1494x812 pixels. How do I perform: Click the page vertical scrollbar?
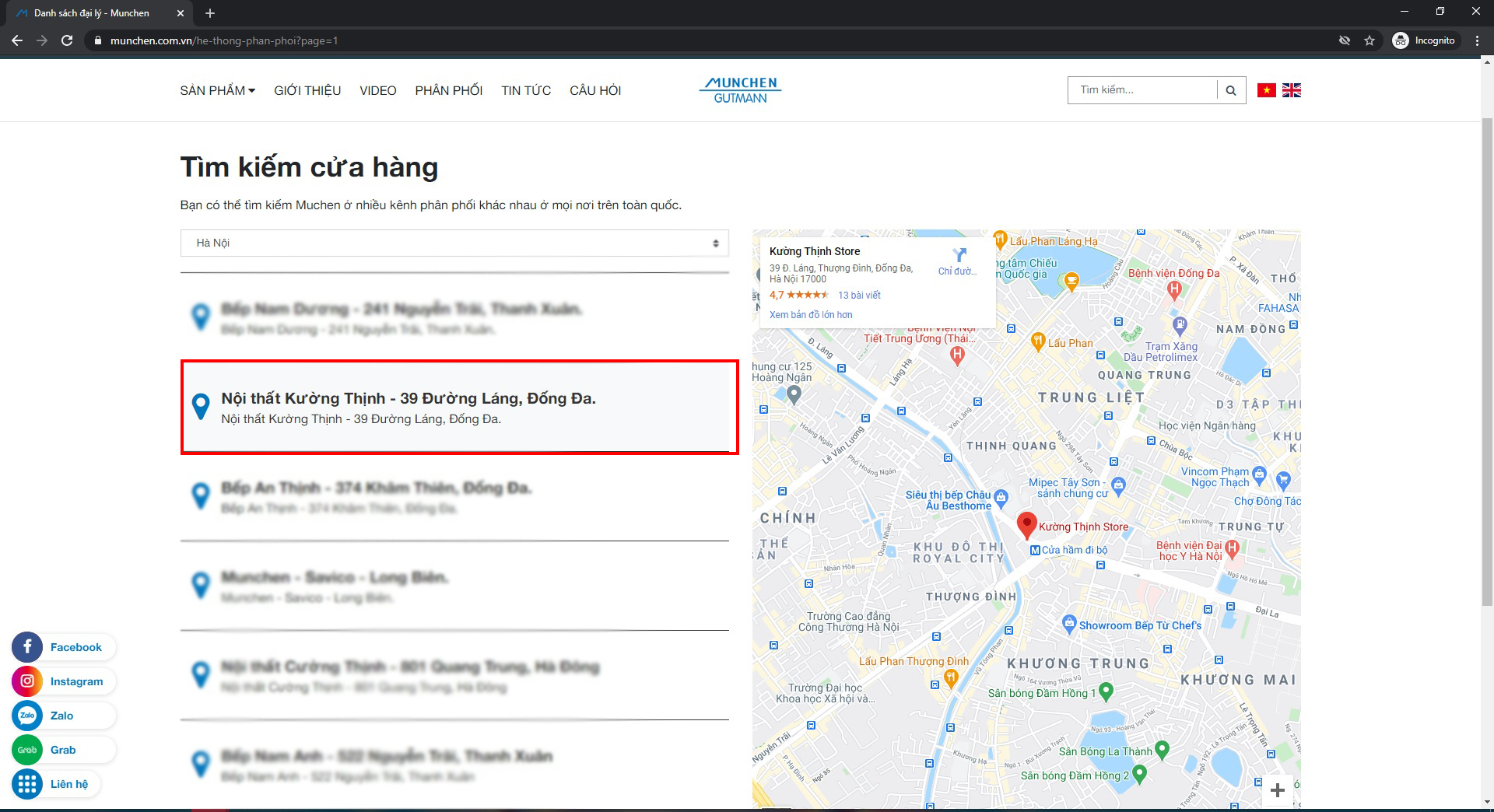[x=1487, y=362]
